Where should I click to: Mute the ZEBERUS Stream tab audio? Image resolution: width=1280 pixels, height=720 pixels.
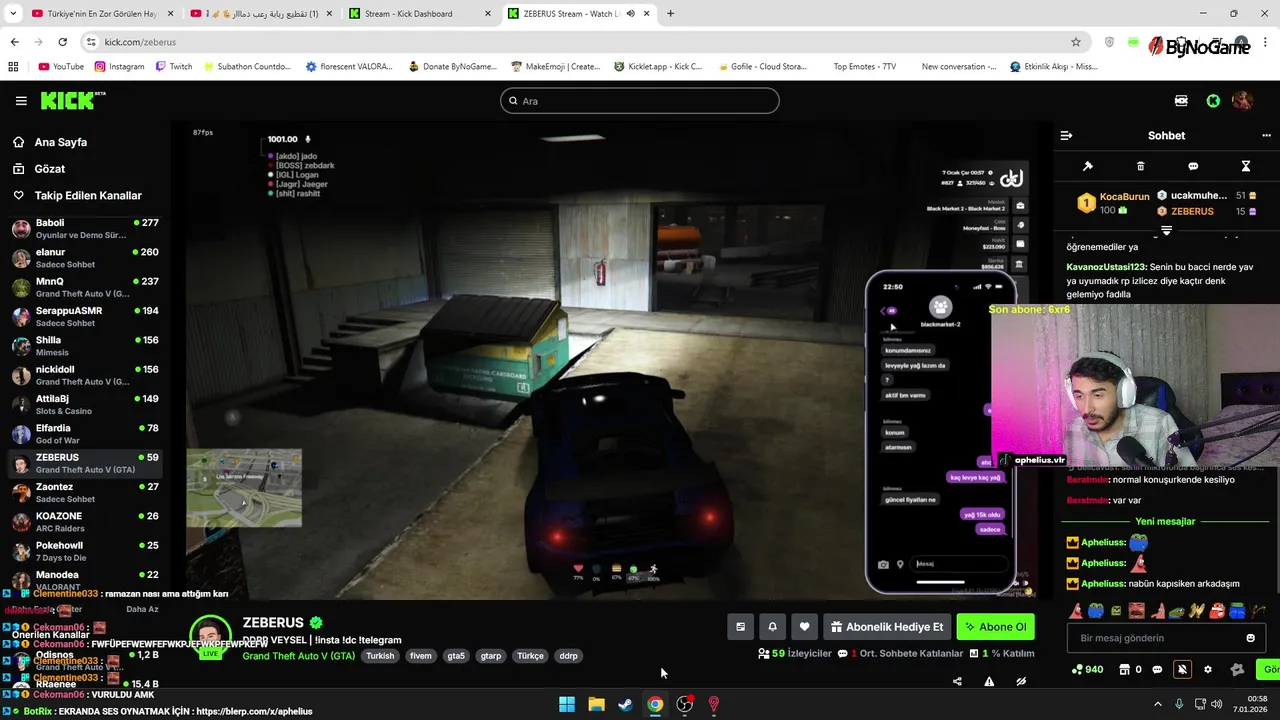click(x=630, y=14)
